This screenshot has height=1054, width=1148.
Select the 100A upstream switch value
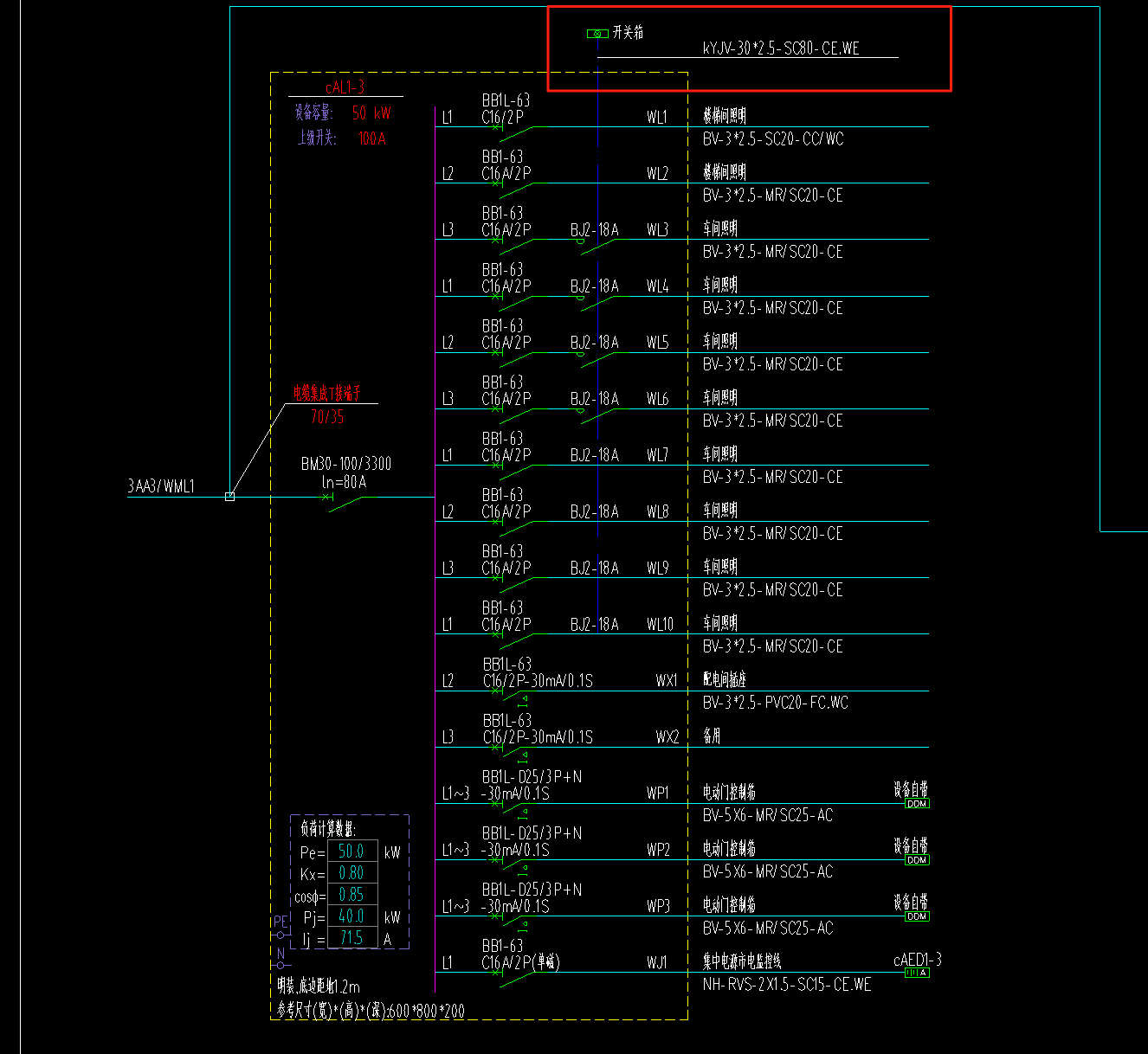pos(372,138)
